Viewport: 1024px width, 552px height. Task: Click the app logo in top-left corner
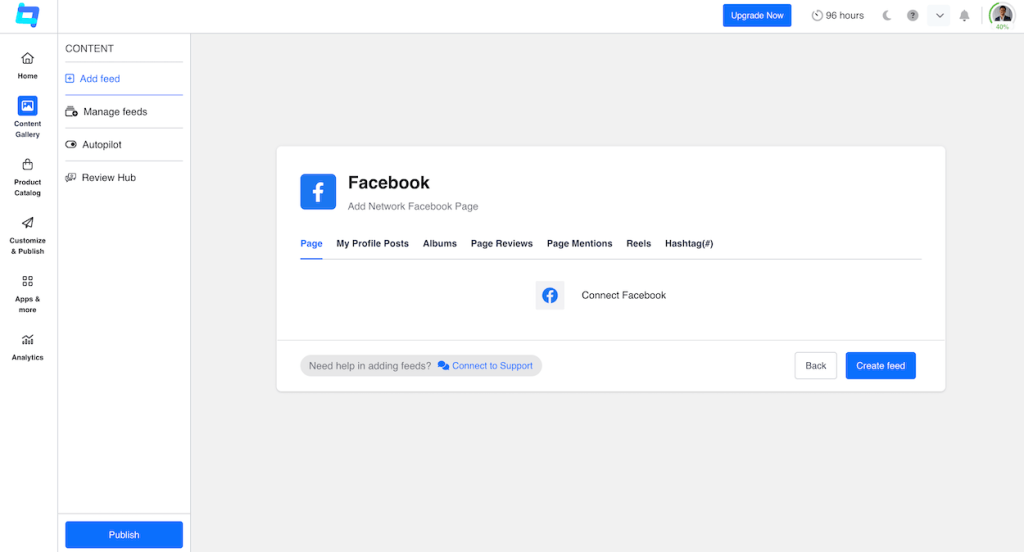[x=27, y=15]
